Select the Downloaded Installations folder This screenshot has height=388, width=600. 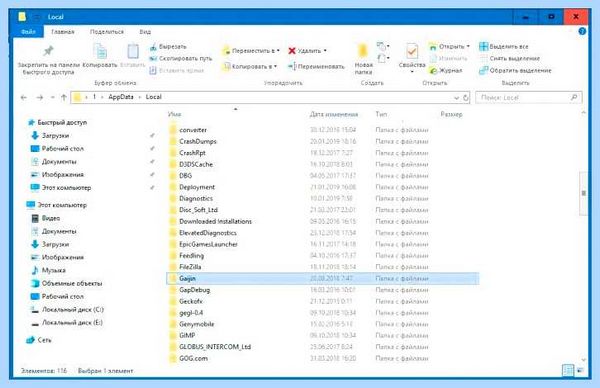(215, 221)
